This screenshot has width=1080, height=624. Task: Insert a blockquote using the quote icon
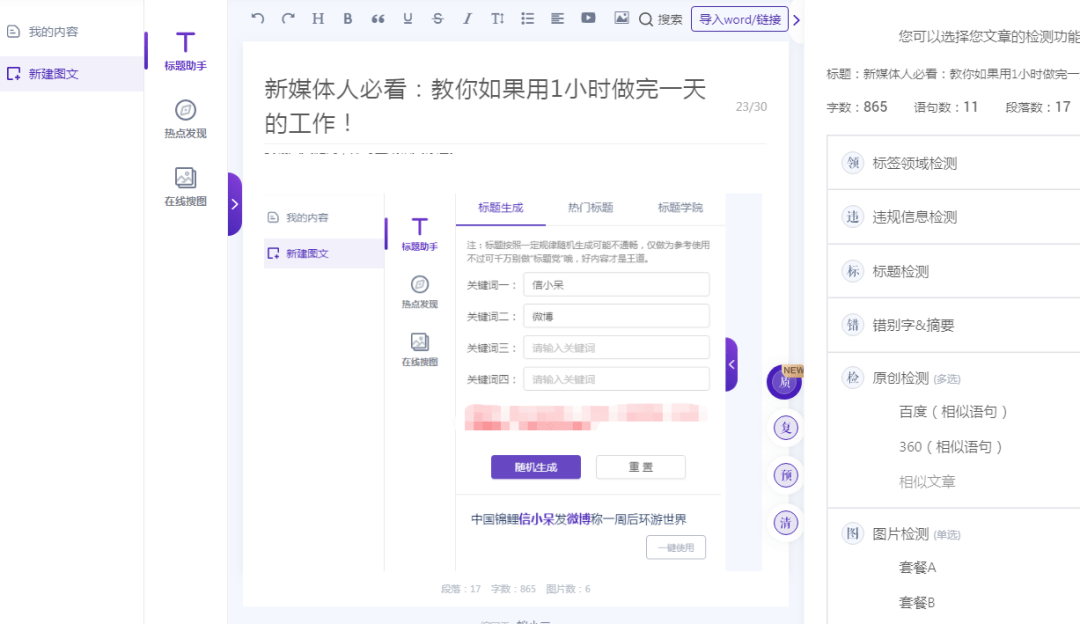[378, 18]
